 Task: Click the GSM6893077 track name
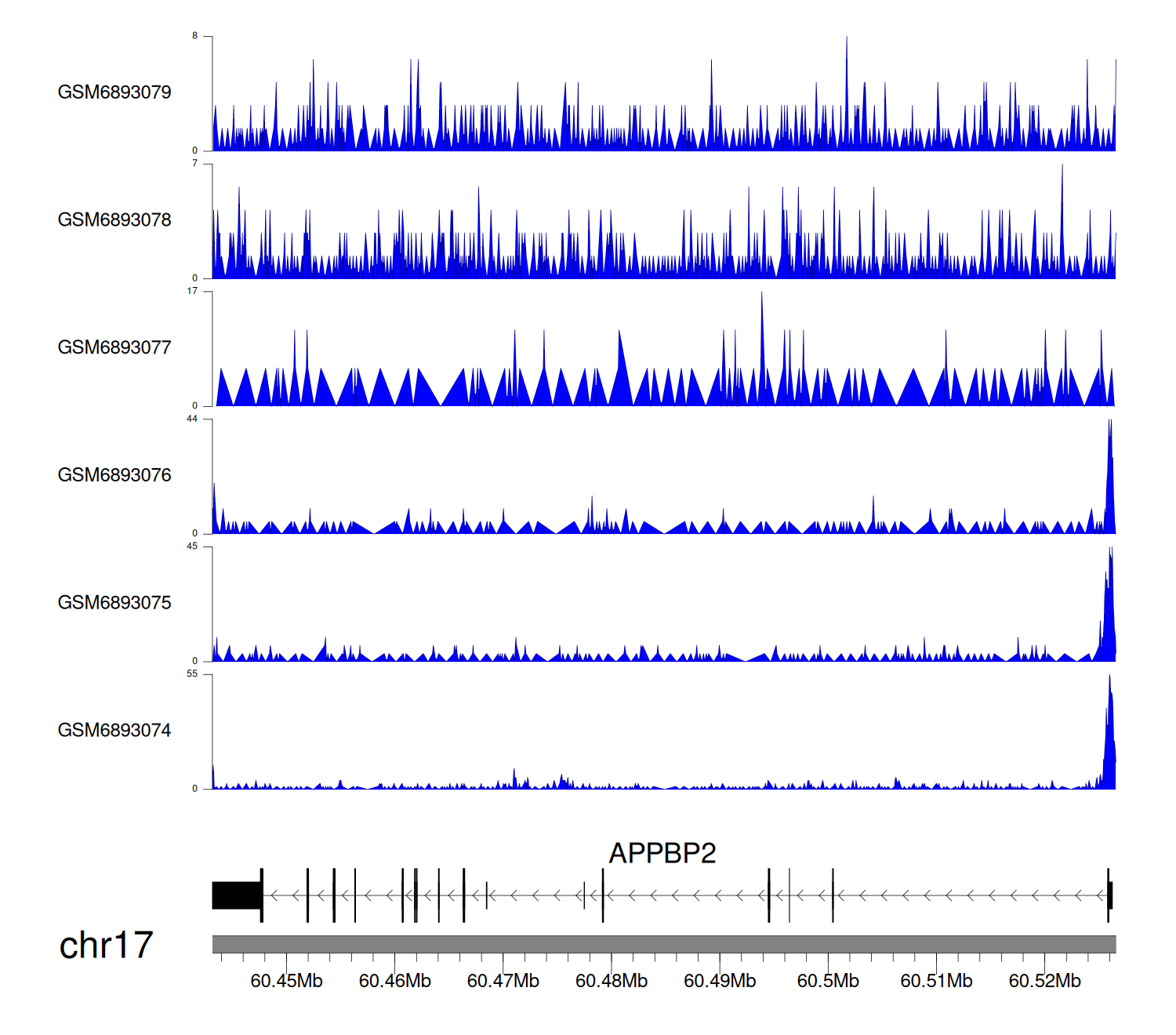(114, 348)
